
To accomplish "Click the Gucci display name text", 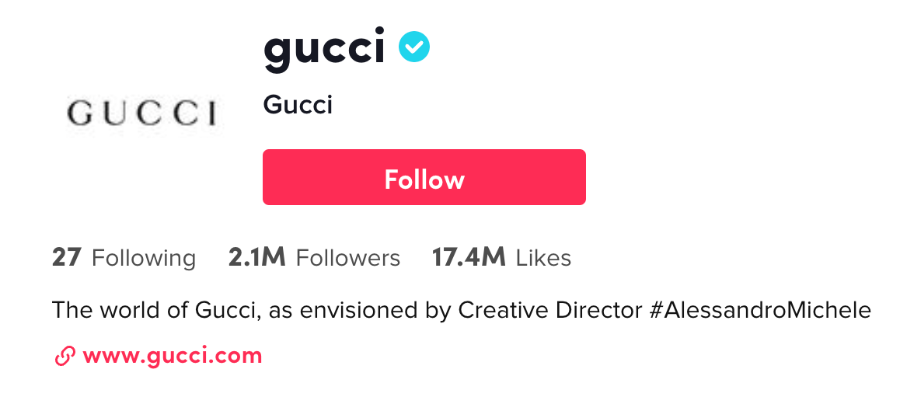I will 297,105.
